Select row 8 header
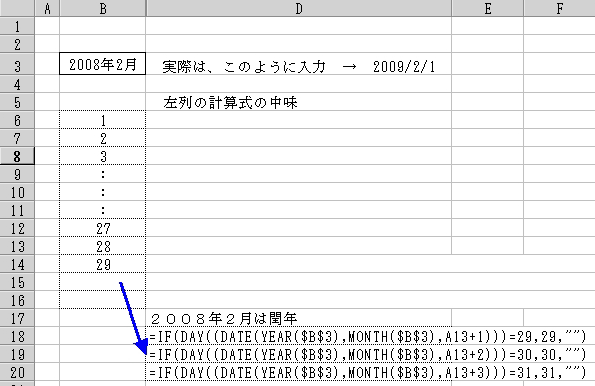The width and height of the screenshot is (595, 386). (17, 156)
